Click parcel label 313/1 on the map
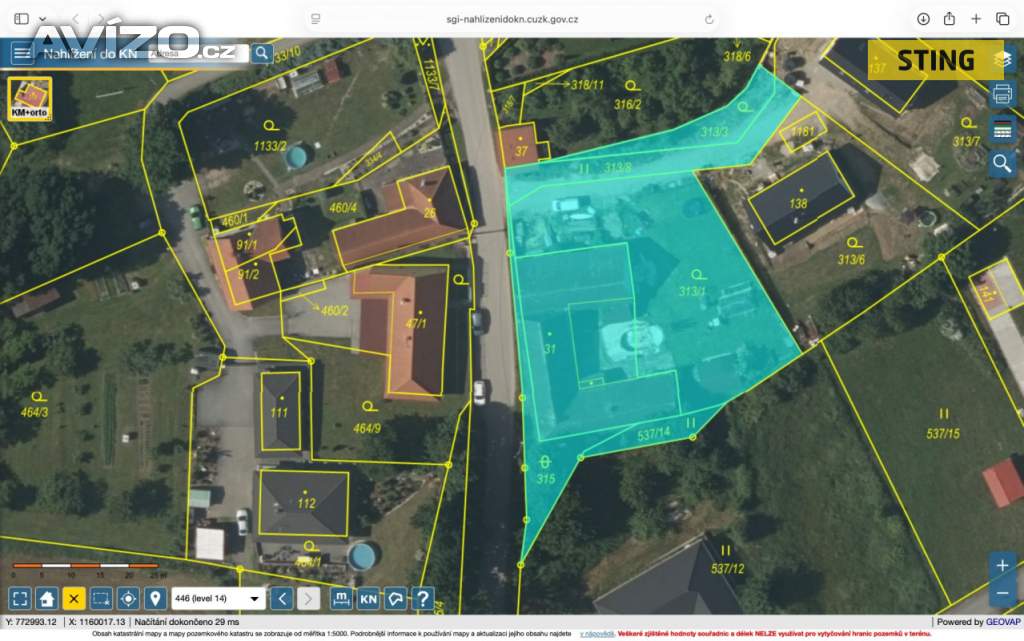The width and height of the screenshot is (1024, 641). point(692,291)
